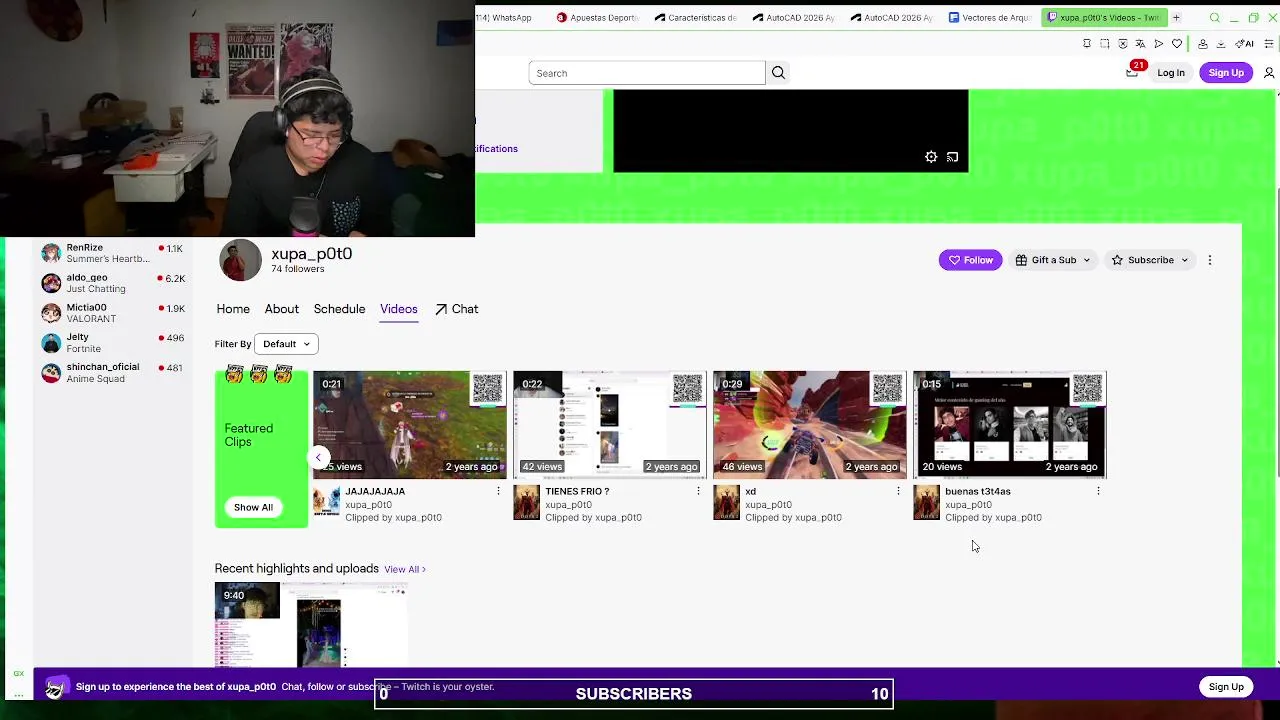Open the 9:40 highlight video thumbnail
Image resolution: width=1280 pixels, height=720 pixels.
(311, 625)
